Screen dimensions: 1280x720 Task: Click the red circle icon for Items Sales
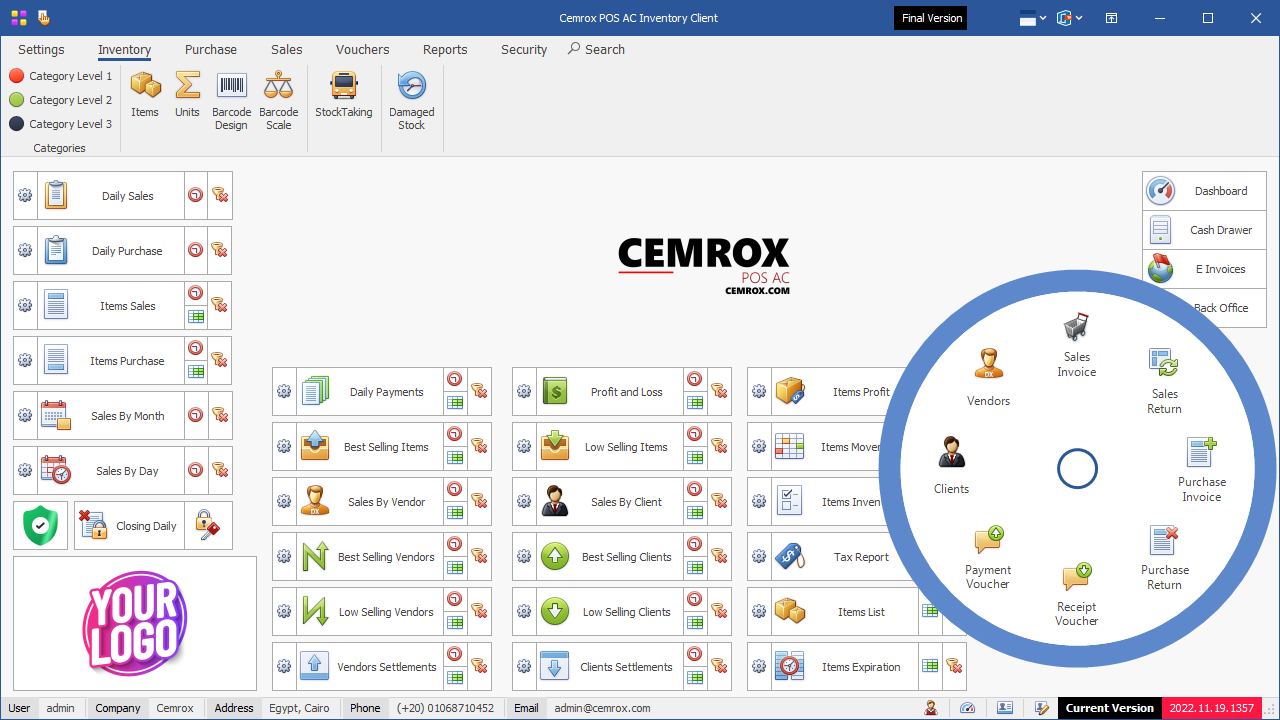click(x=196, y=294)
